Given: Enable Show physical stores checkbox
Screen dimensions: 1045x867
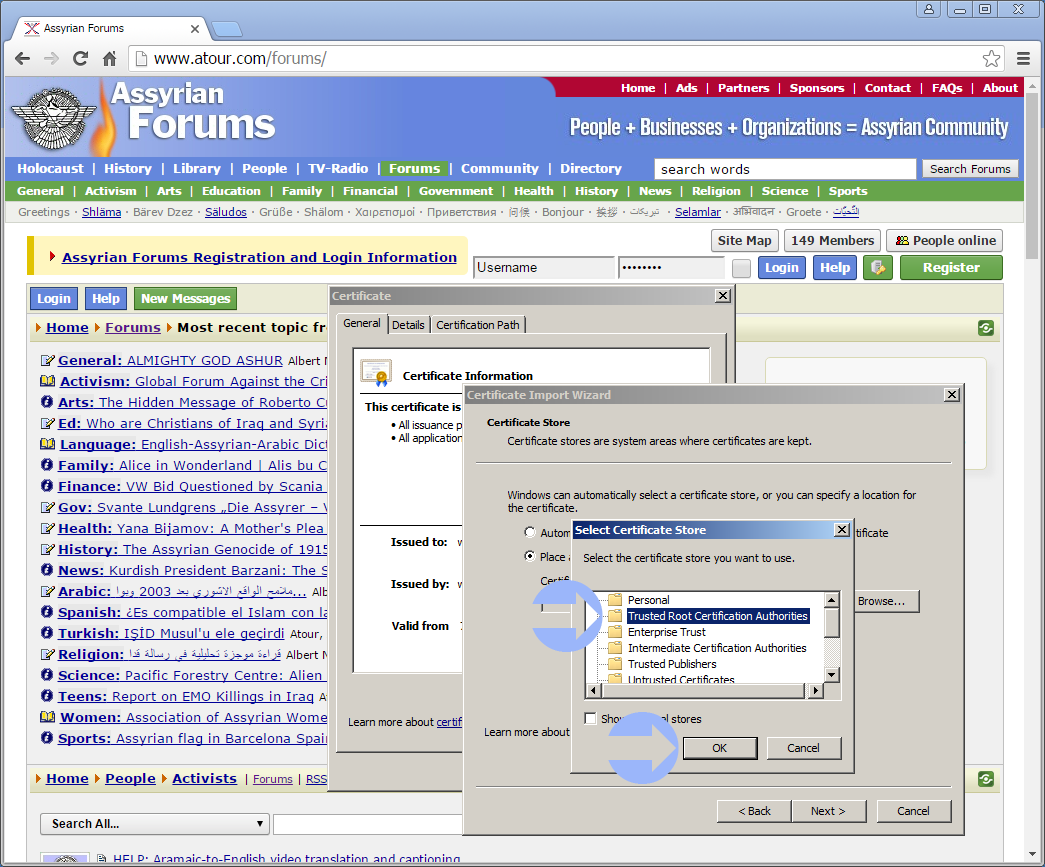Looking at the screenshot, I should point(590,718).
